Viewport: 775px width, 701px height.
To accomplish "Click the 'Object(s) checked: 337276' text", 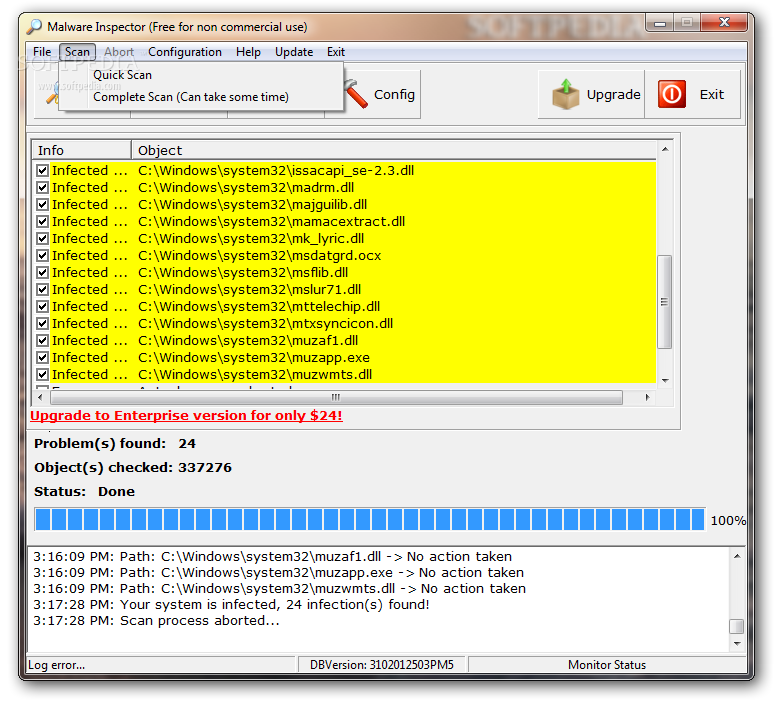I will [132, 468].
